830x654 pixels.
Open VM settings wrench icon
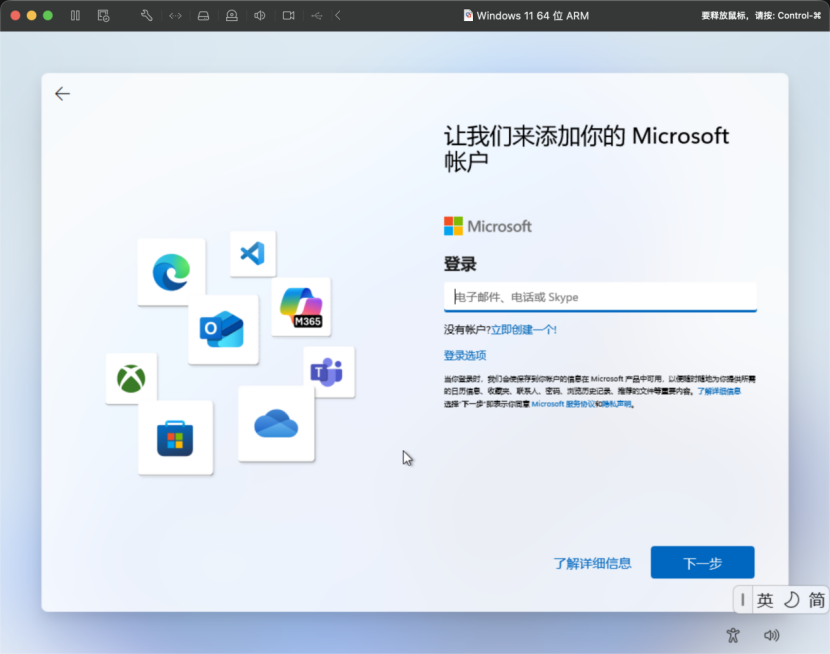pyautogui.click(x=147, y=15)
